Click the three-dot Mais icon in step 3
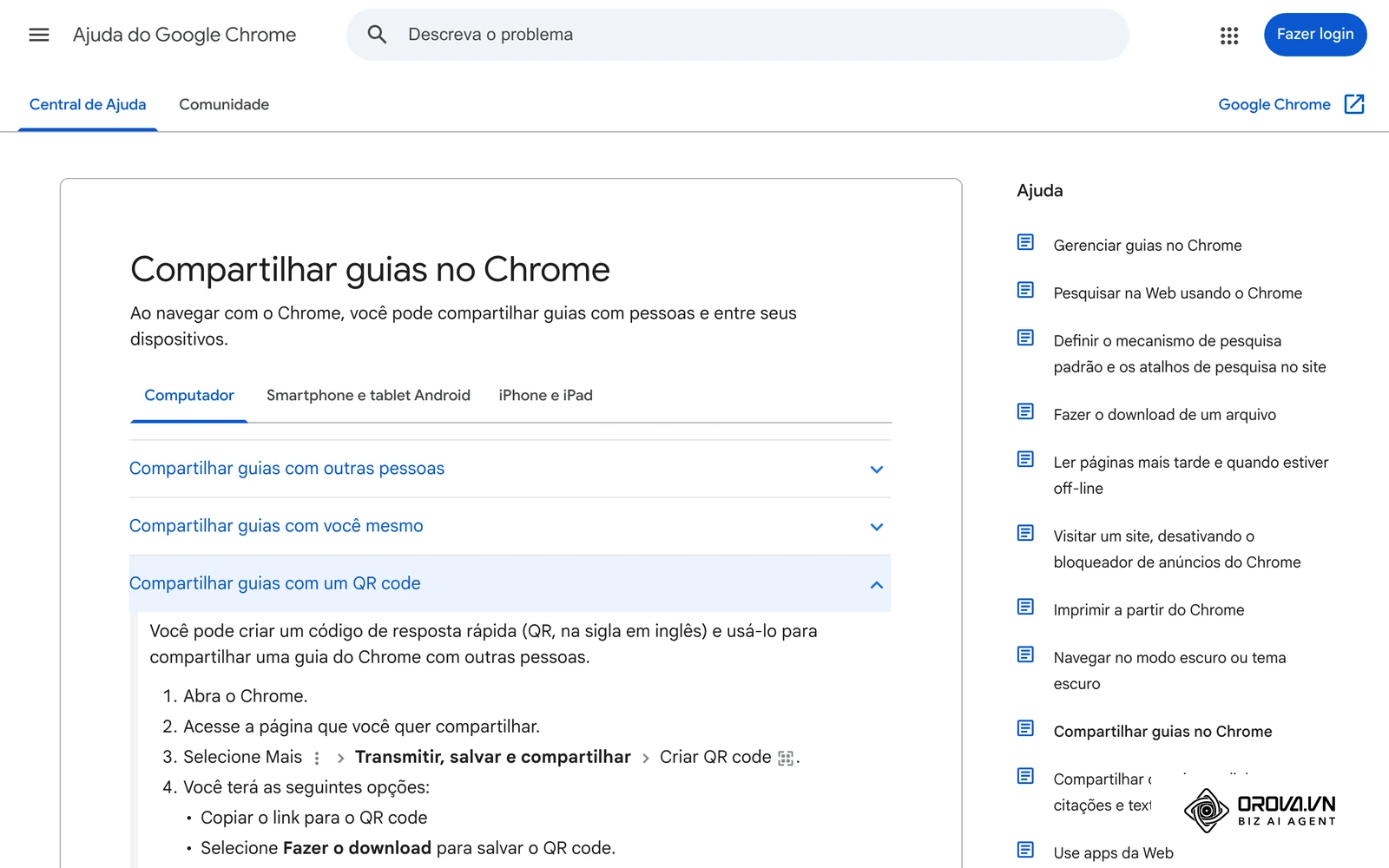 pyautogui.click(x=317, y=759)
